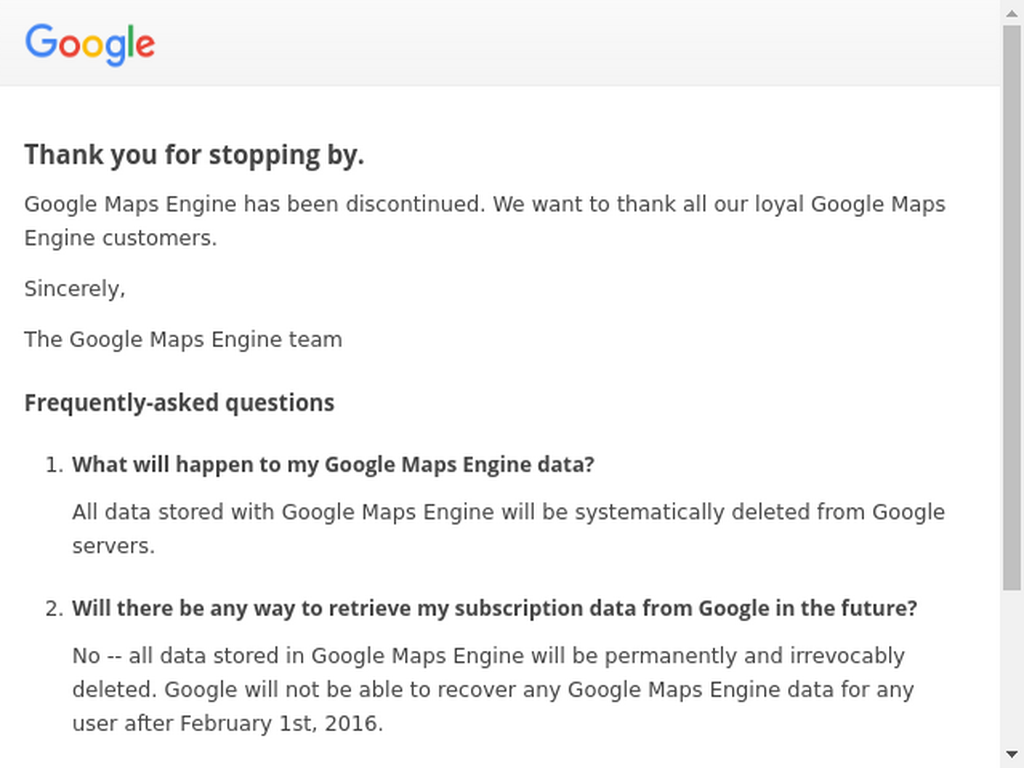
Task: Click the vertical scrollbar thumb
Action: click(x=1012, y=309)
